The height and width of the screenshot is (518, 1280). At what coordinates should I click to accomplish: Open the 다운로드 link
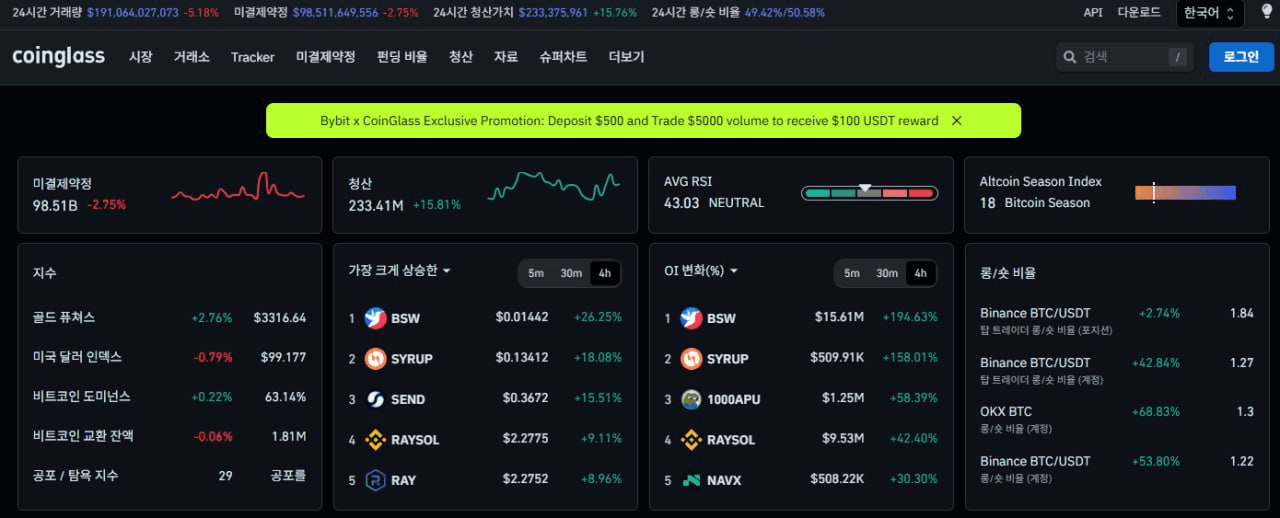tap(1139, 12)
